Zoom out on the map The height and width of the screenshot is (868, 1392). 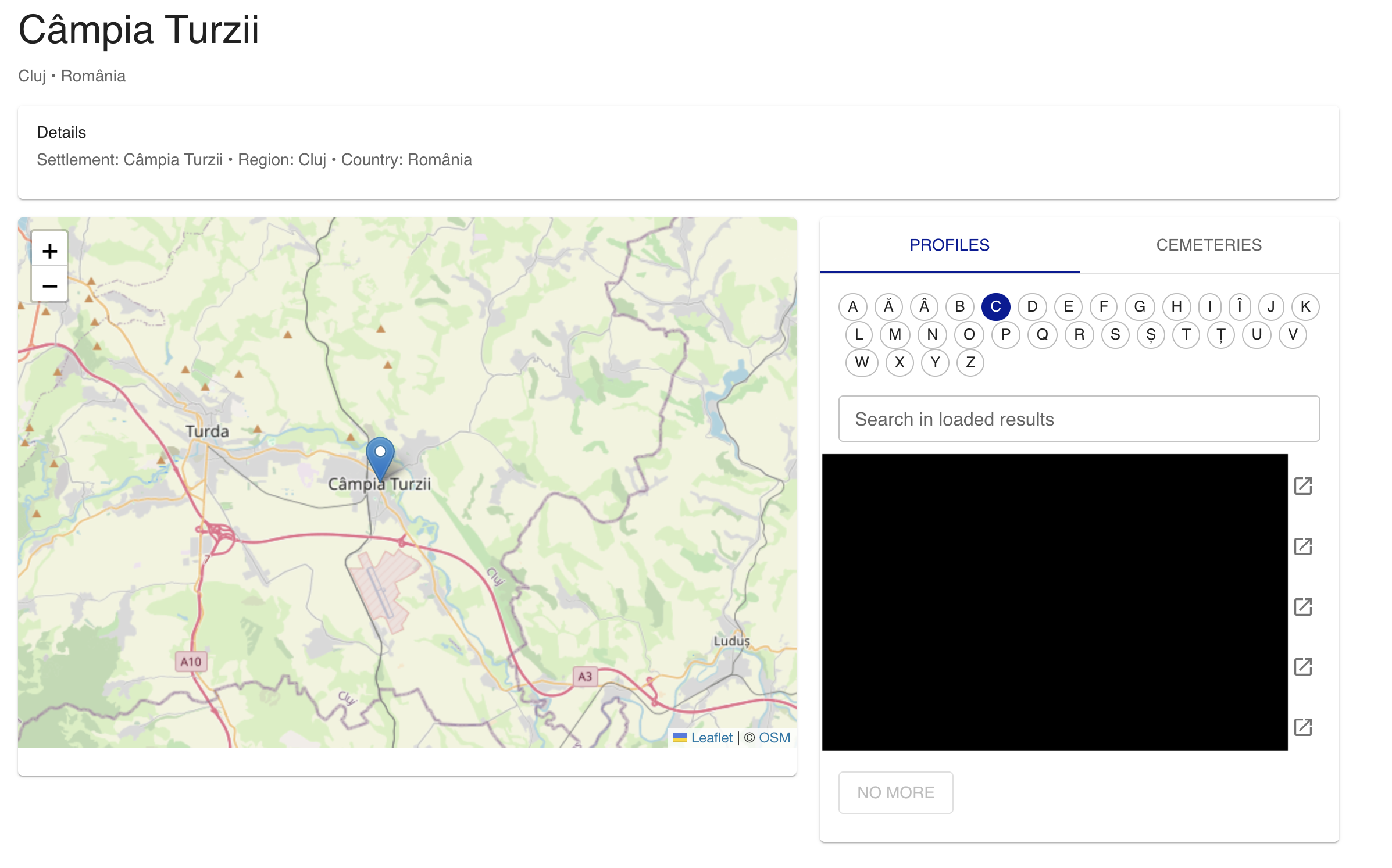point(49,285)
